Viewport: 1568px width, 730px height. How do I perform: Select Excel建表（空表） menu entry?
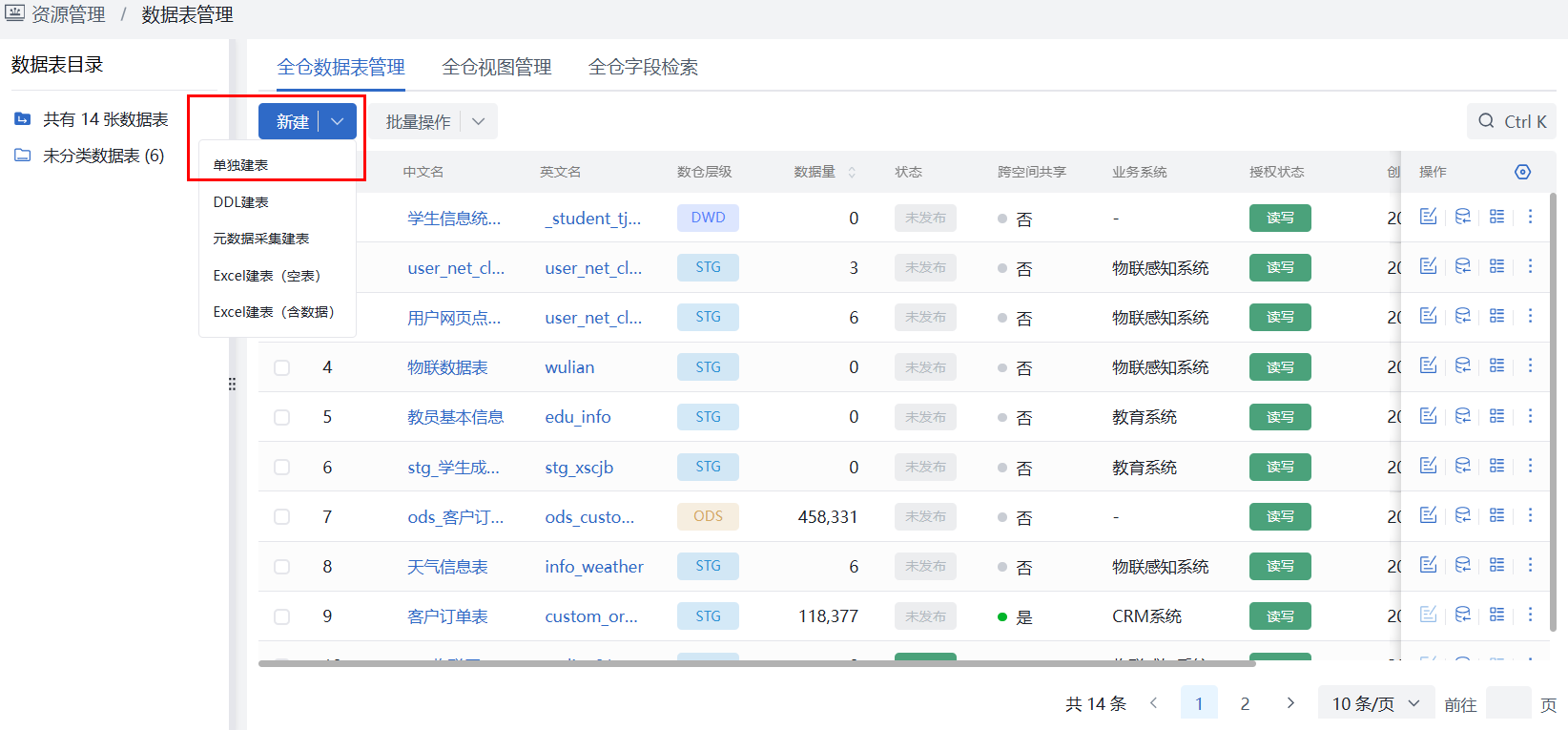pyautogui.click(x=267, y=276)
